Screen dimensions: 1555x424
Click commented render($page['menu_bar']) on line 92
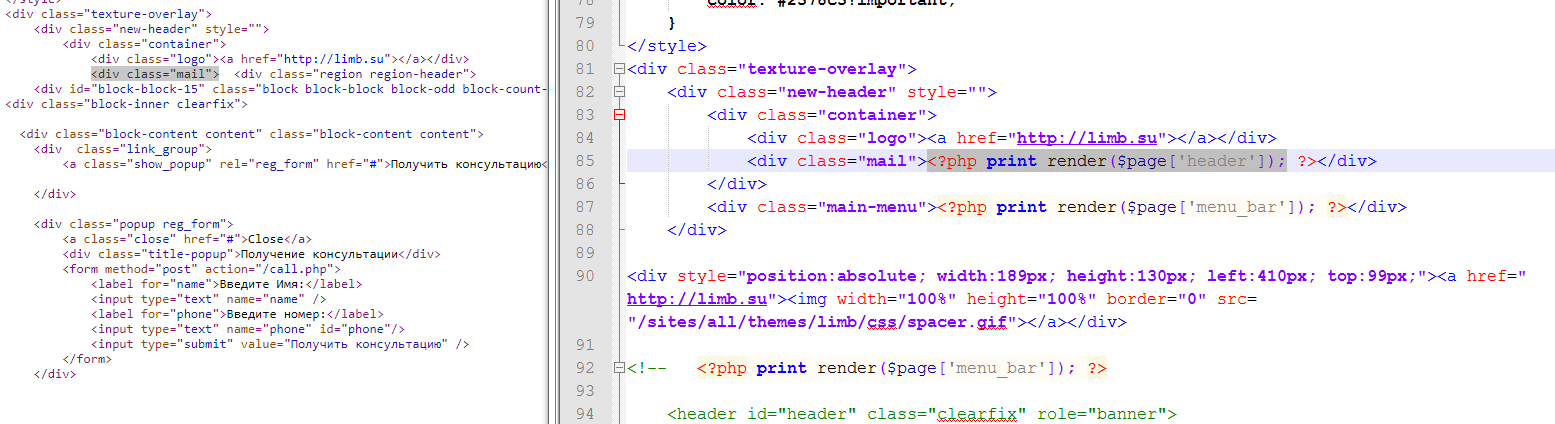click(x=902, y=368)
